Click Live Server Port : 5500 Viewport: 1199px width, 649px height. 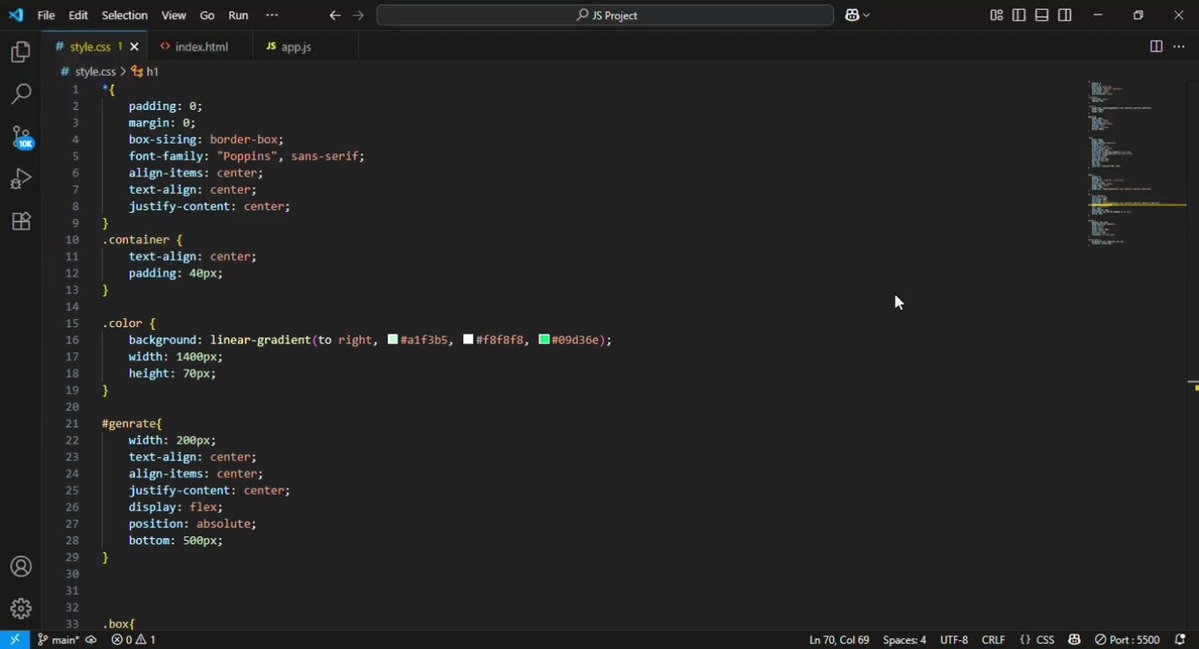coord(1127,640)
